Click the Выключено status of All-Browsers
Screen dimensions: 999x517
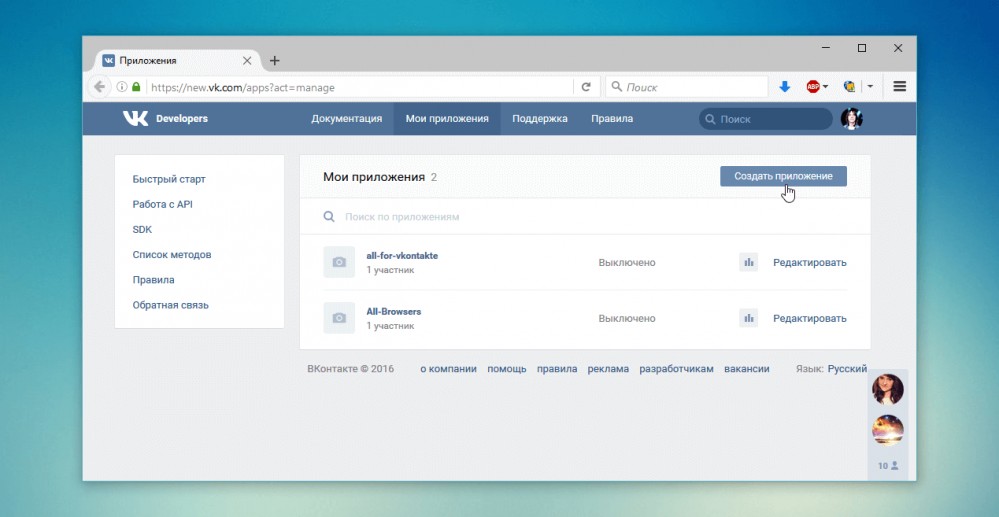coord(627,319)
